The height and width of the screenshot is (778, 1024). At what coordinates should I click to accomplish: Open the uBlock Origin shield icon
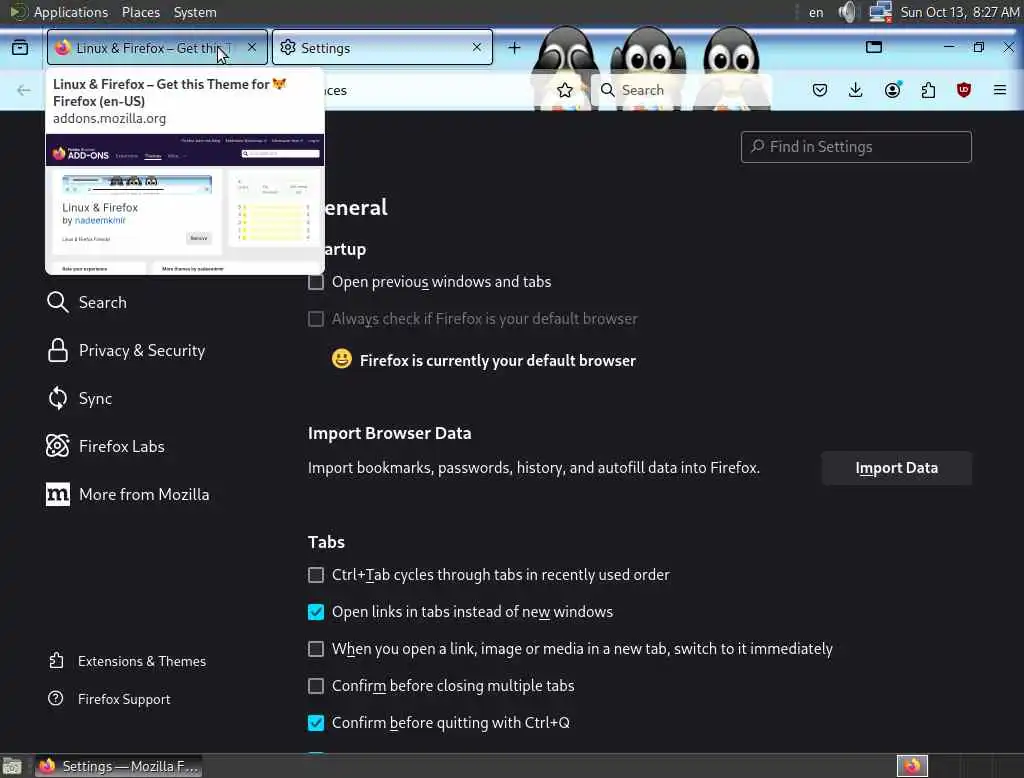(964, 90)
